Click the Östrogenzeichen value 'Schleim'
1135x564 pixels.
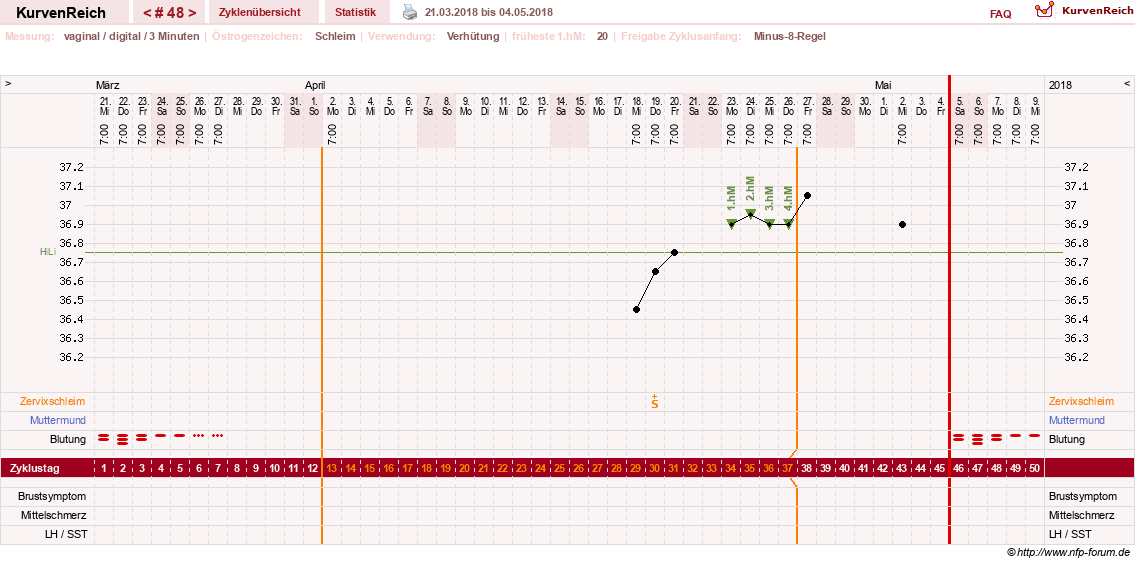point(334,36)
